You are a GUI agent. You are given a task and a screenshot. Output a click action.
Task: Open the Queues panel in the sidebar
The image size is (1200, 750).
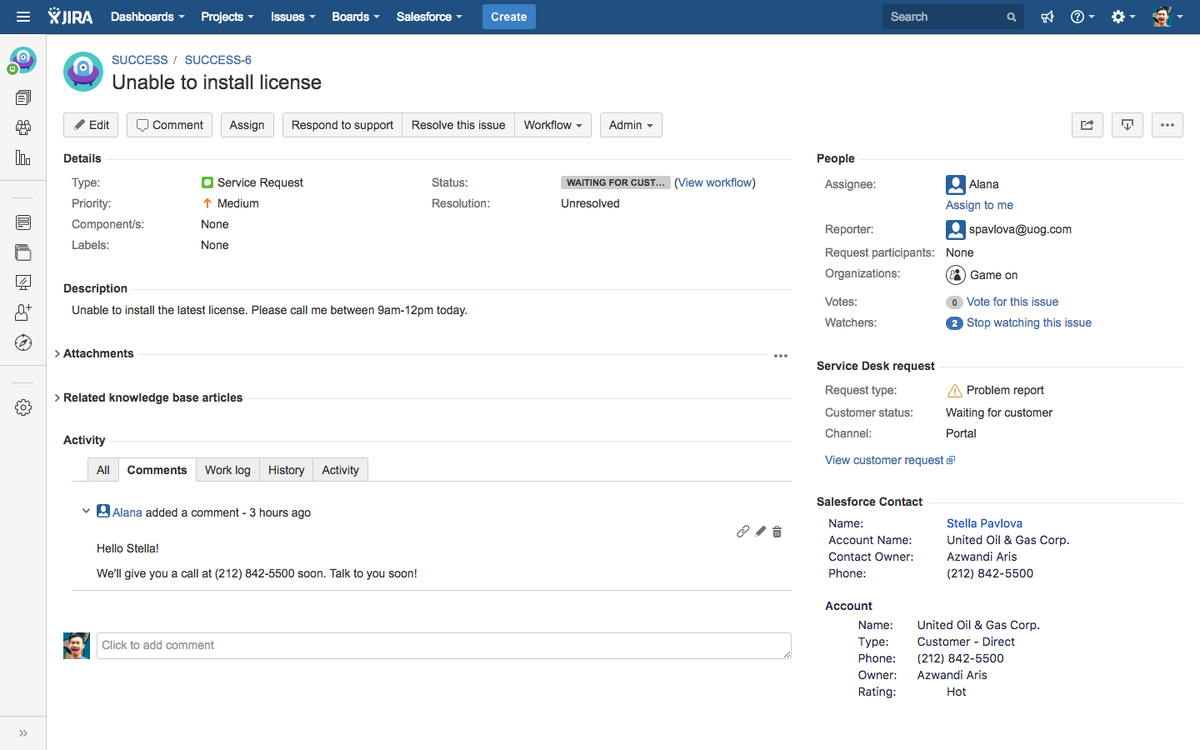pos(23,97)
